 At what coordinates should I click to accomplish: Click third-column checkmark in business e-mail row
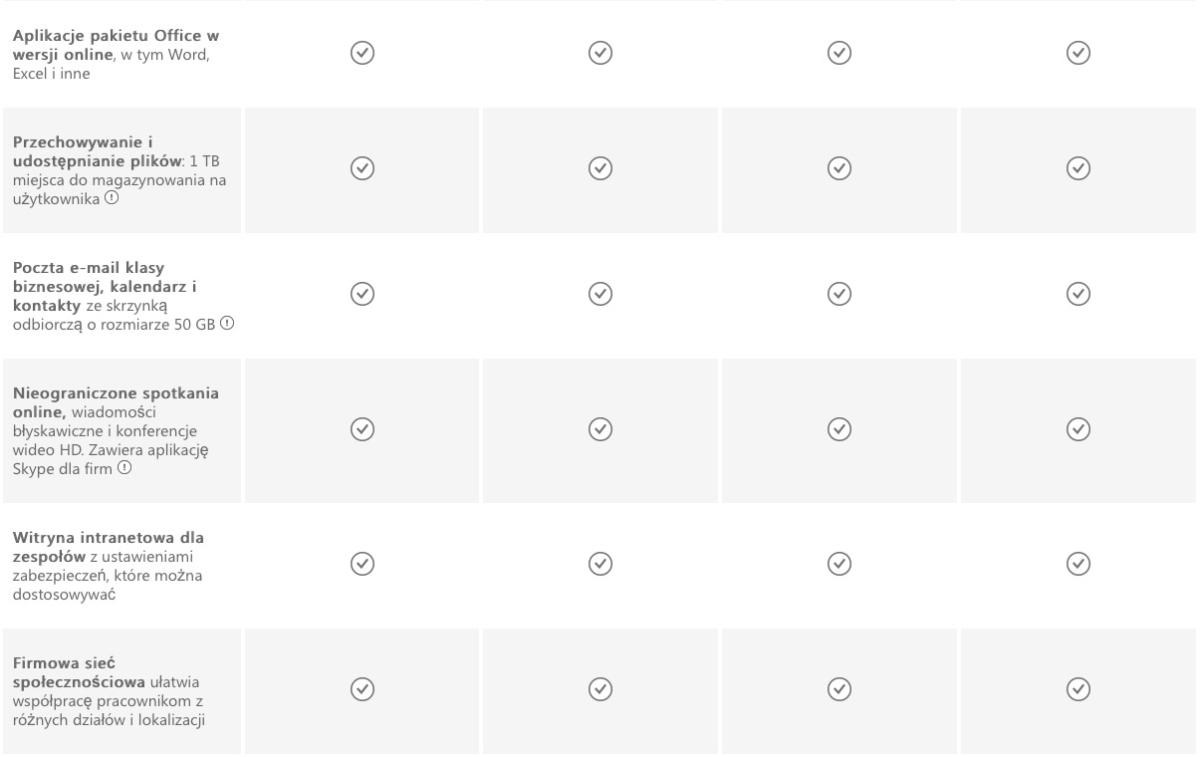click(x=839, y=293)
